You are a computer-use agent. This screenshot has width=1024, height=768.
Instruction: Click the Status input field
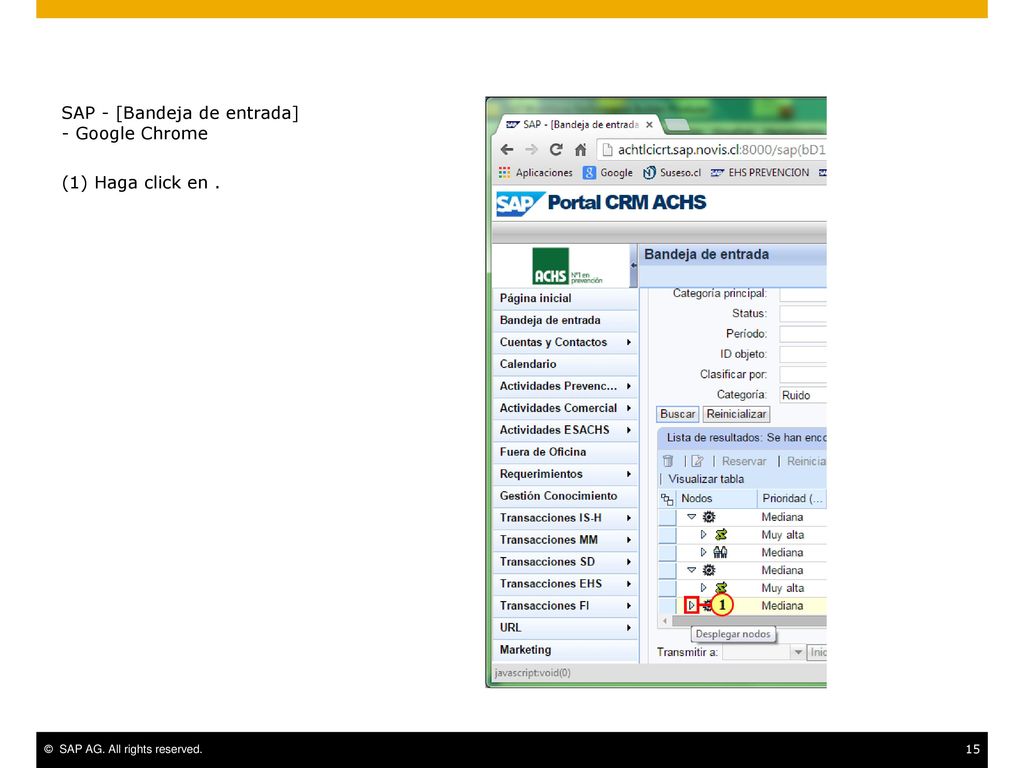point(803,313)
